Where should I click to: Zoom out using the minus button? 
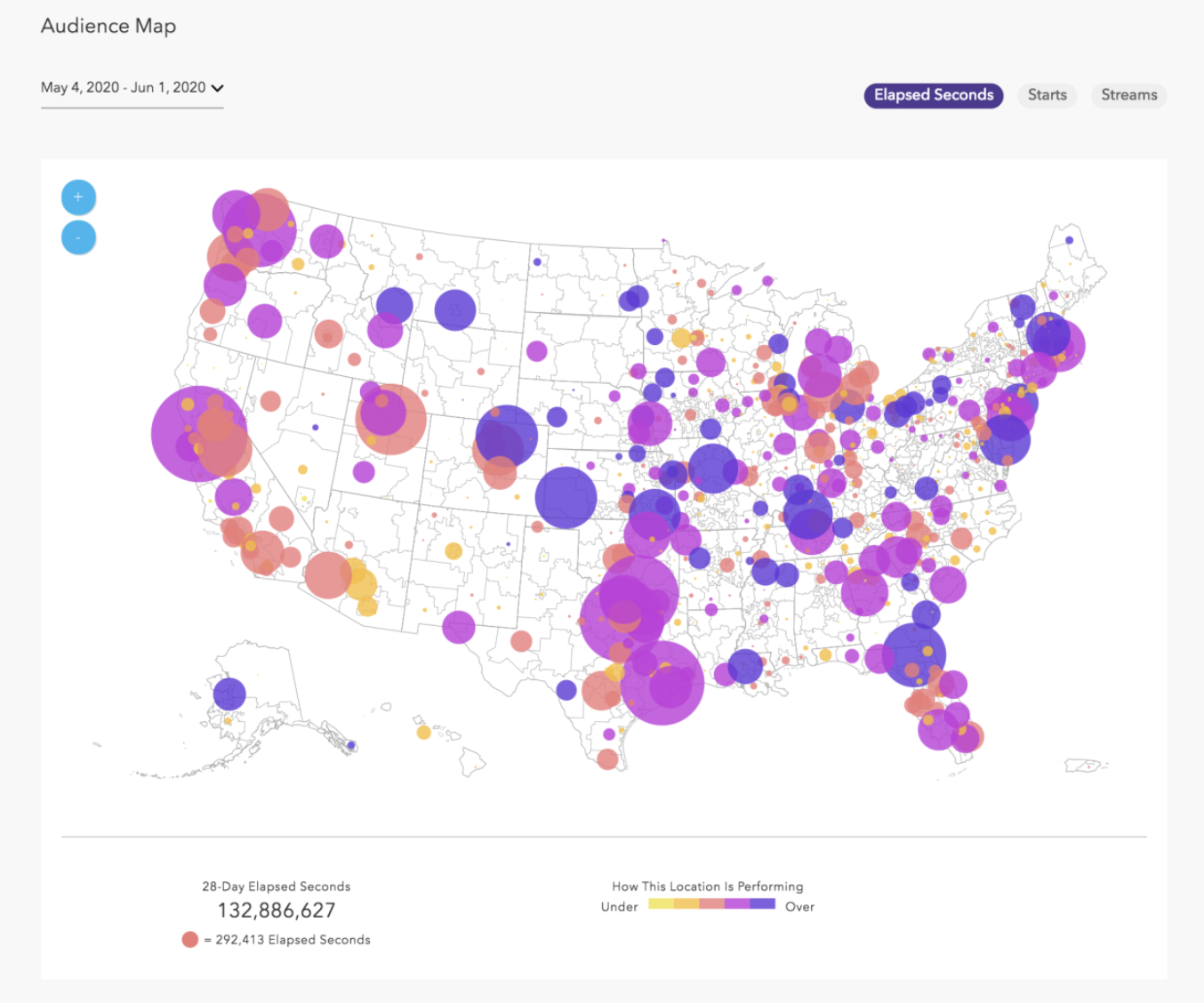(78, 238)
